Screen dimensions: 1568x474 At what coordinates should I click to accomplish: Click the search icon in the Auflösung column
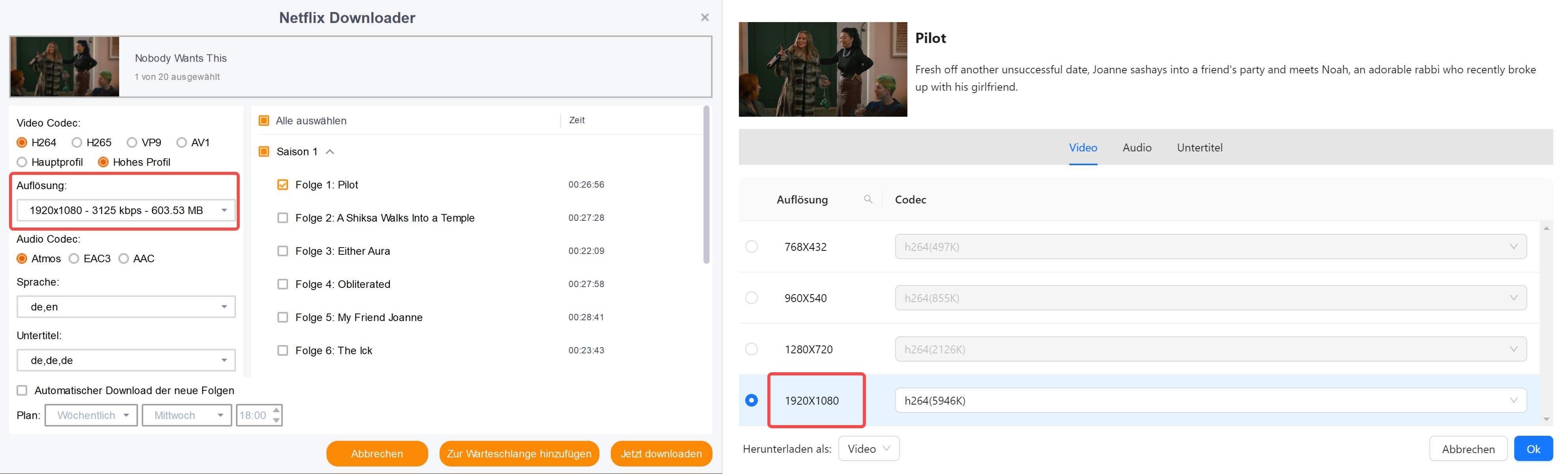click(868, 199)
